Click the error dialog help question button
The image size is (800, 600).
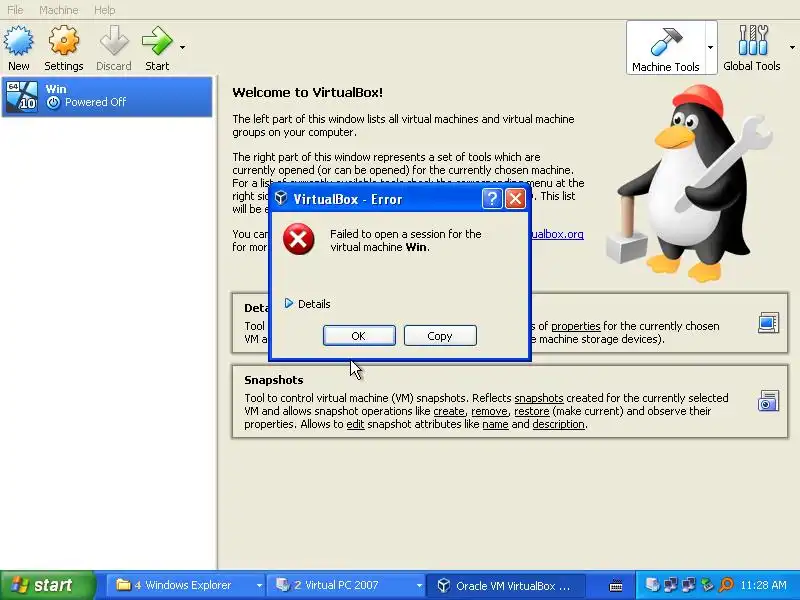click(492, 199)
